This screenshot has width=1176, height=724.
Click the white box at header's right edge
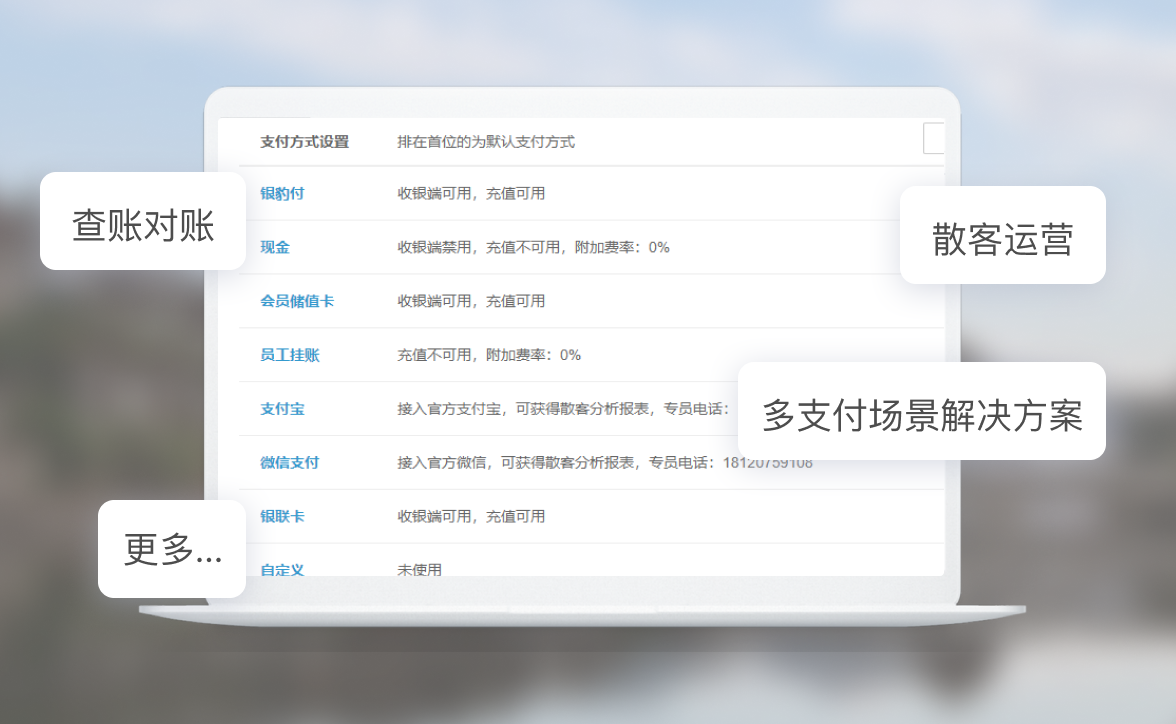934,138
